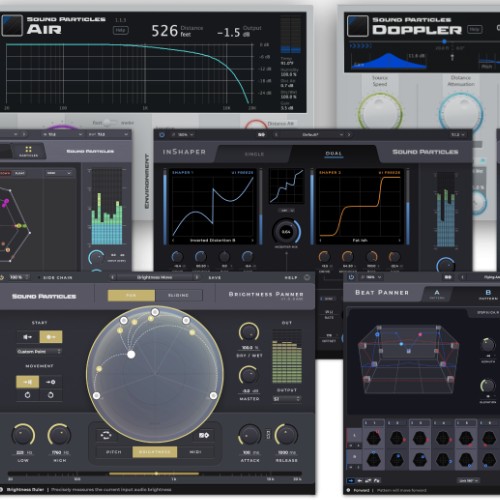
Task: Open the dropdown in the left particles panel header
Action: (x=59, y=173)
